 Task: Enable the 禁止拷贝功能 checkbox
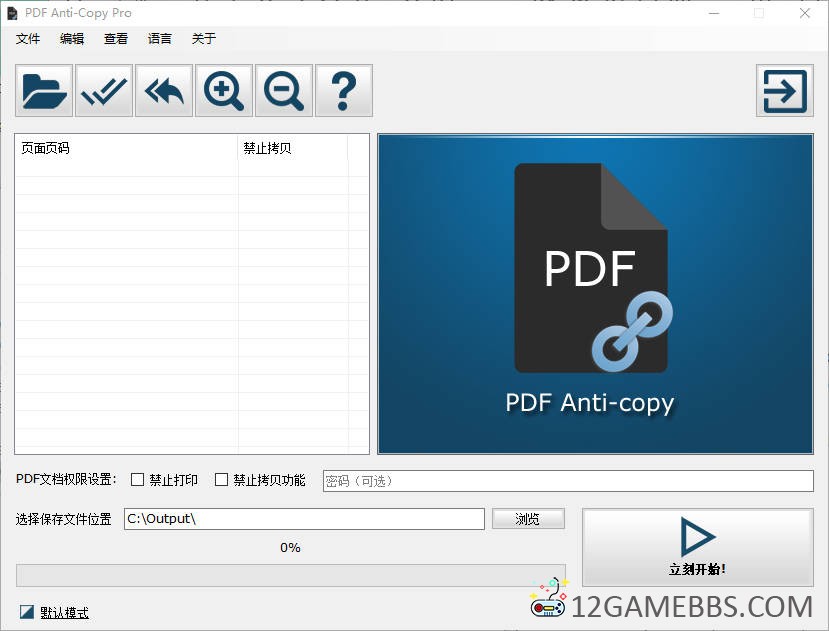pyautogui.click(x=222, y=480)
